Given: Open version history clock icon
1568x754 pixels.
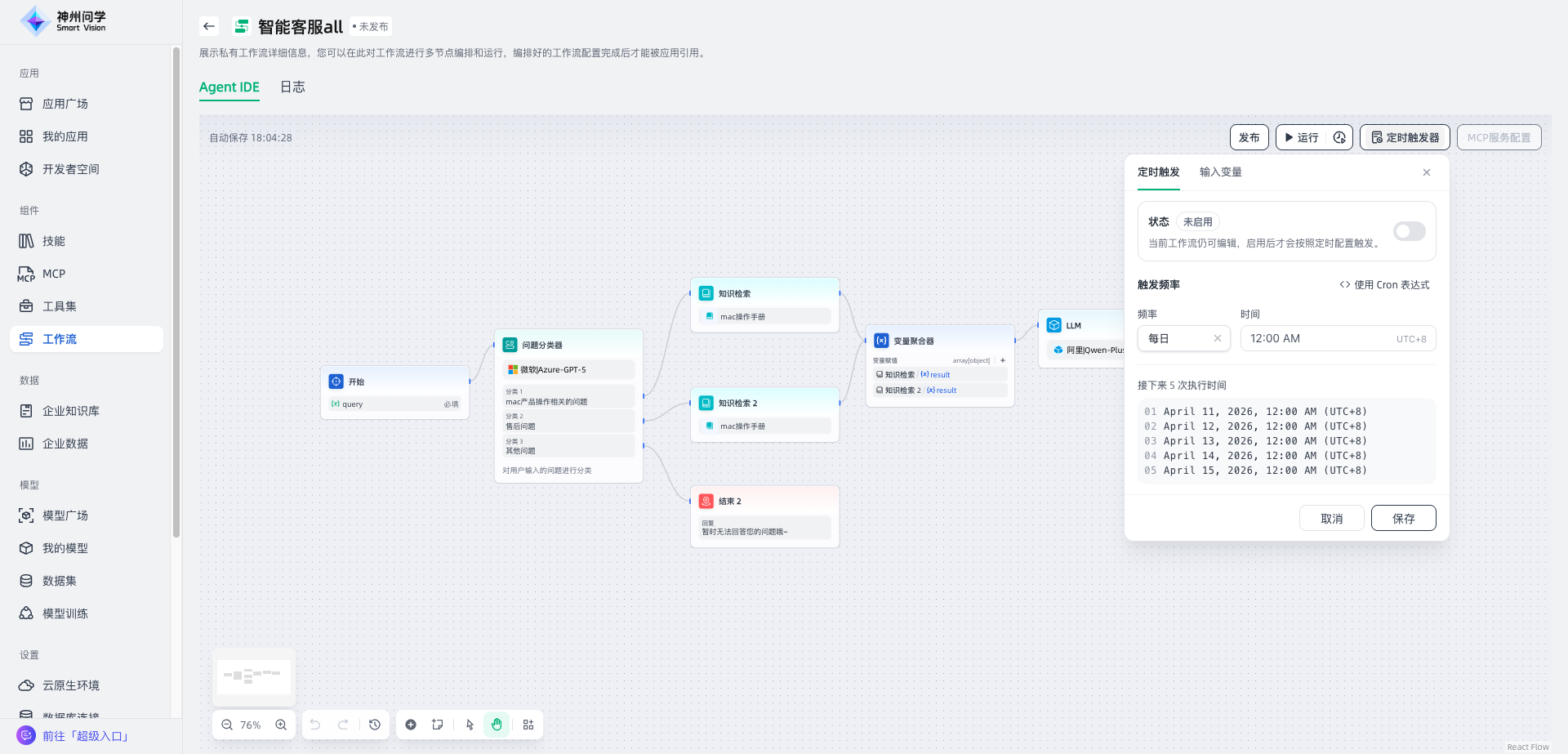Looking at the screenshot, I should click(375, 725).
